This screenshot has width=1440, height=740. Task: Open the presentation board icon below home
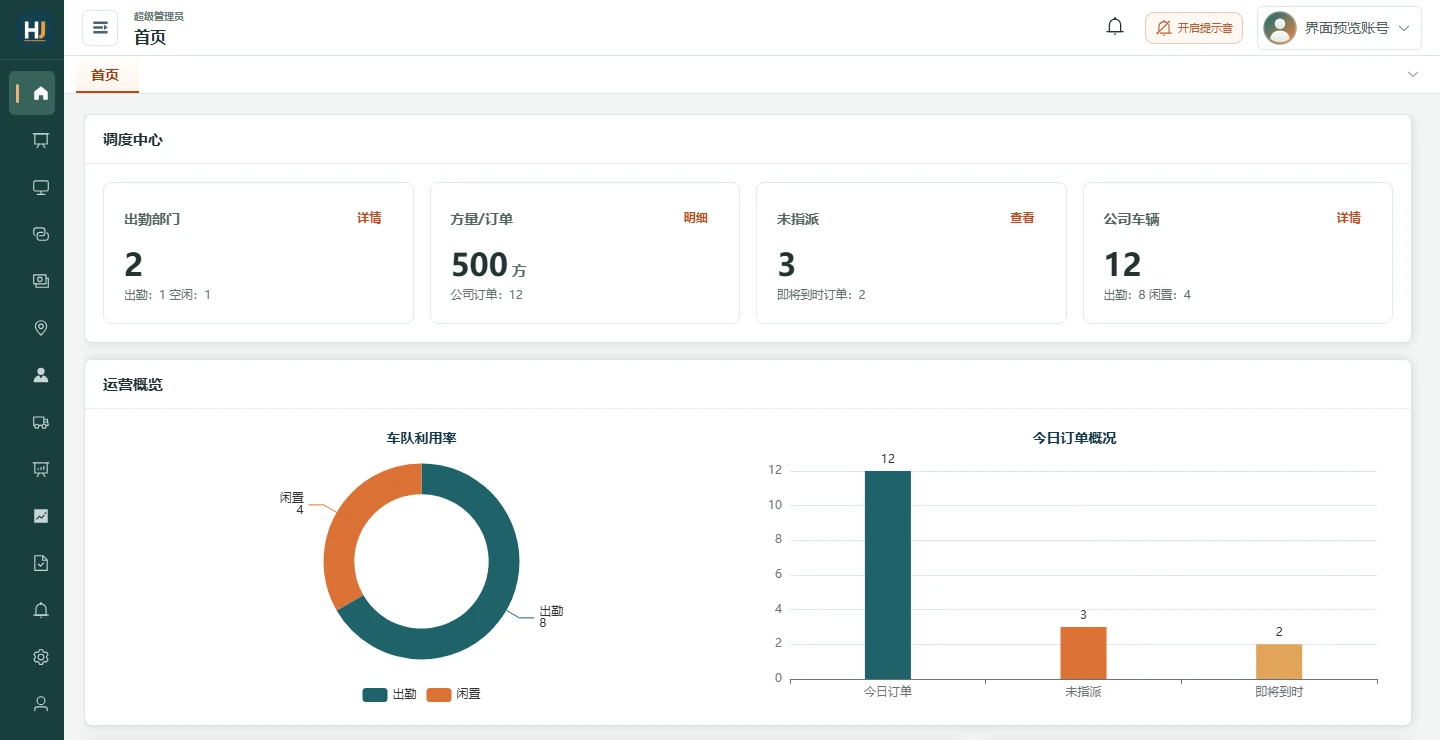(x=41, y=140)
